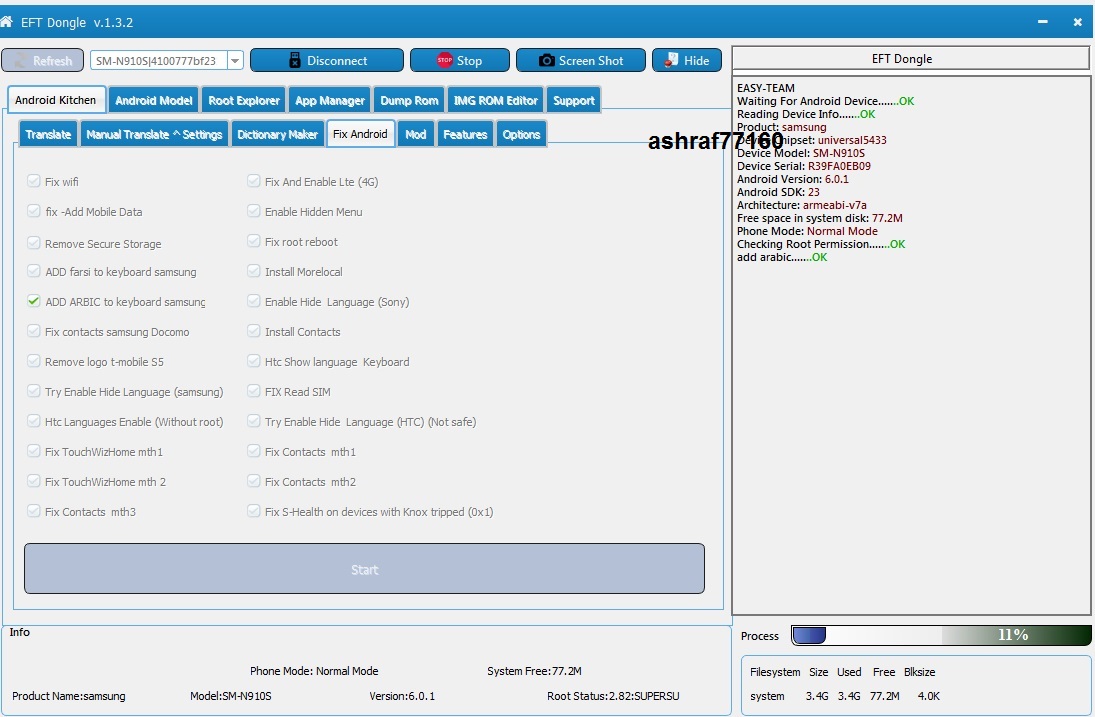
Task: Minimize the EFT Dongle window
Action: (x=1043, y=22)
